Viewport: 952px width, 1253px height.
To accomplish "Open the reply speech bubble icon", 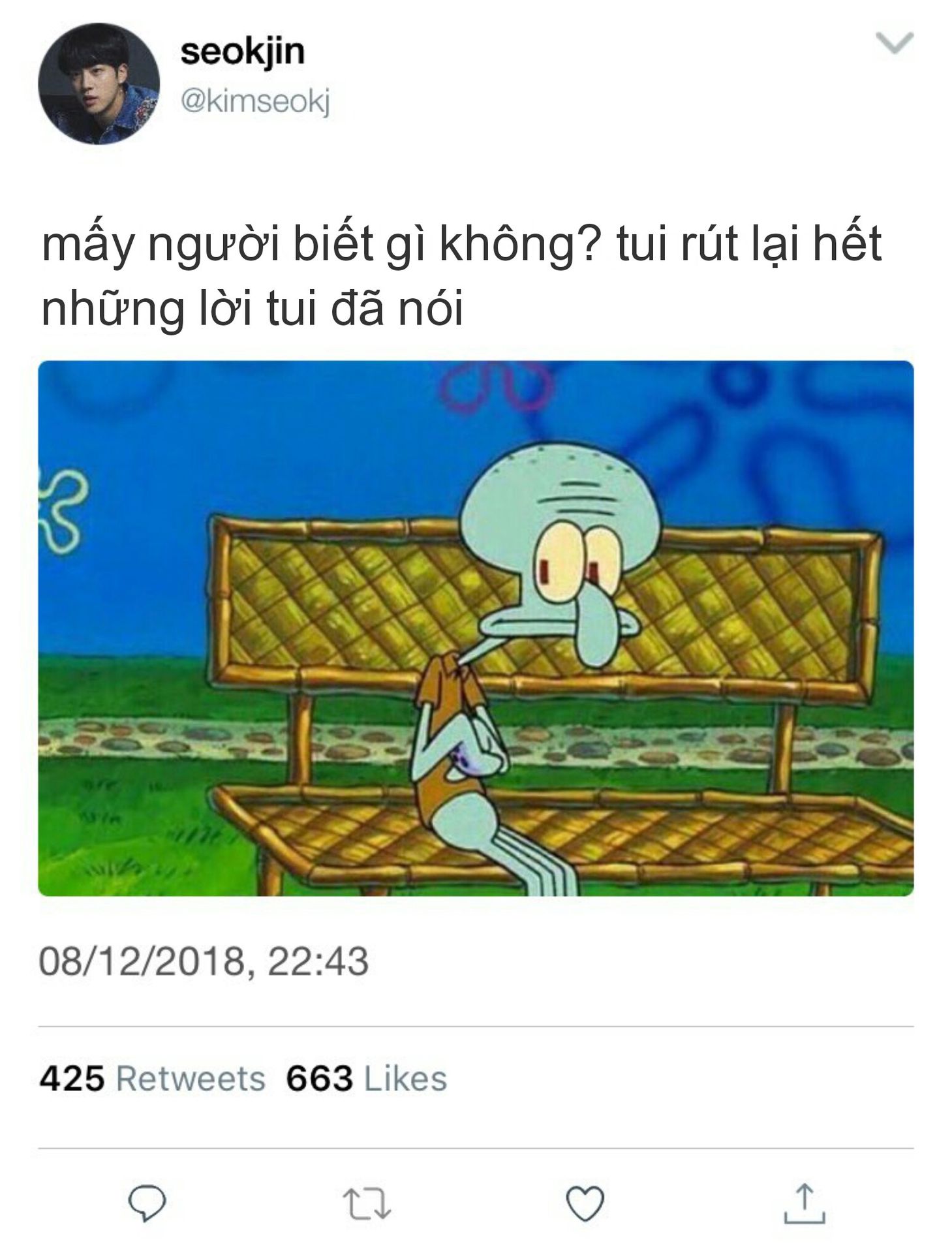I will 147,1203.
